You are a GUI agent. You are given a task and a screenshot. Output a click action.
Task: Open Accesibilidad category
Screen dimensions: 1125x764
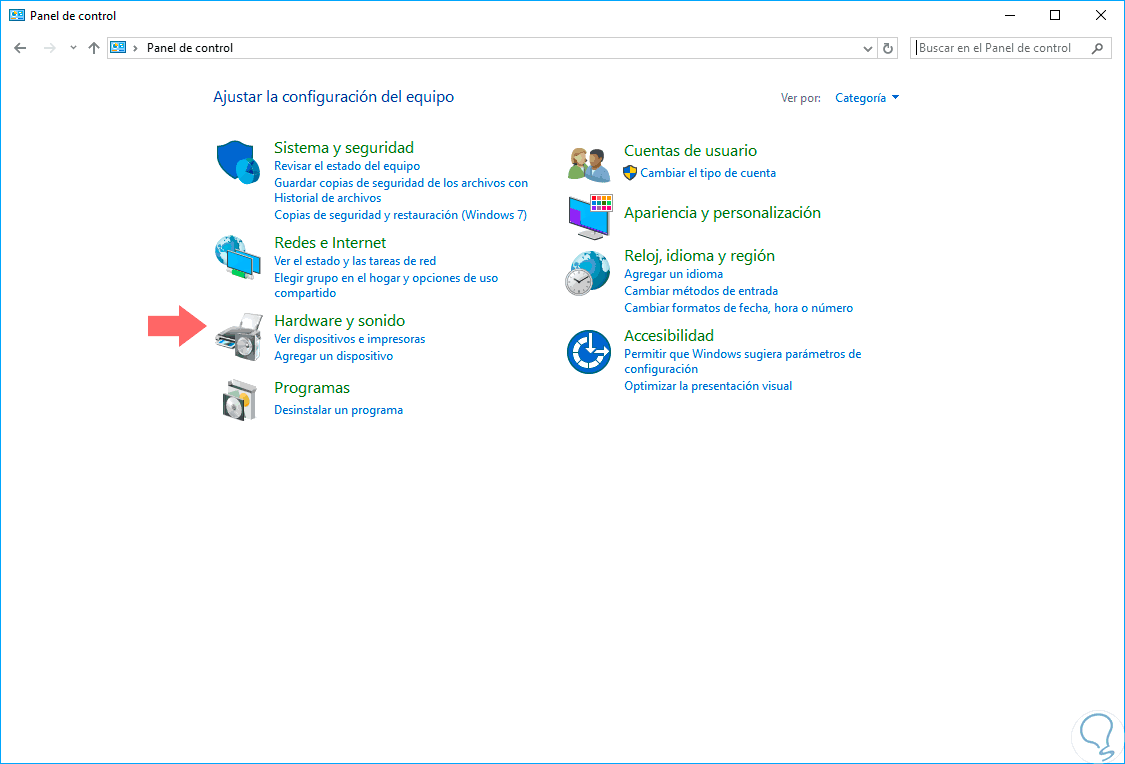(669, 336)
